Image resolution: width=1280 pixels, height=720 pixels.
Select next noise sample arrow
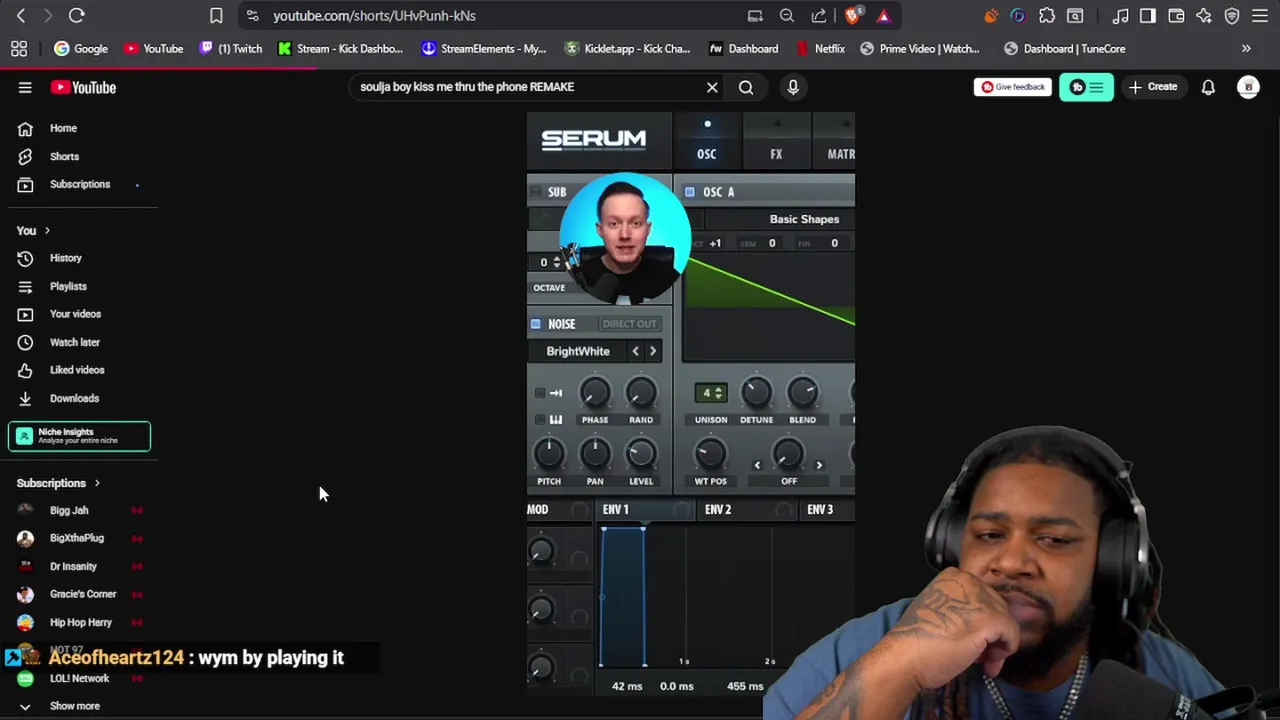click(653, 351)
